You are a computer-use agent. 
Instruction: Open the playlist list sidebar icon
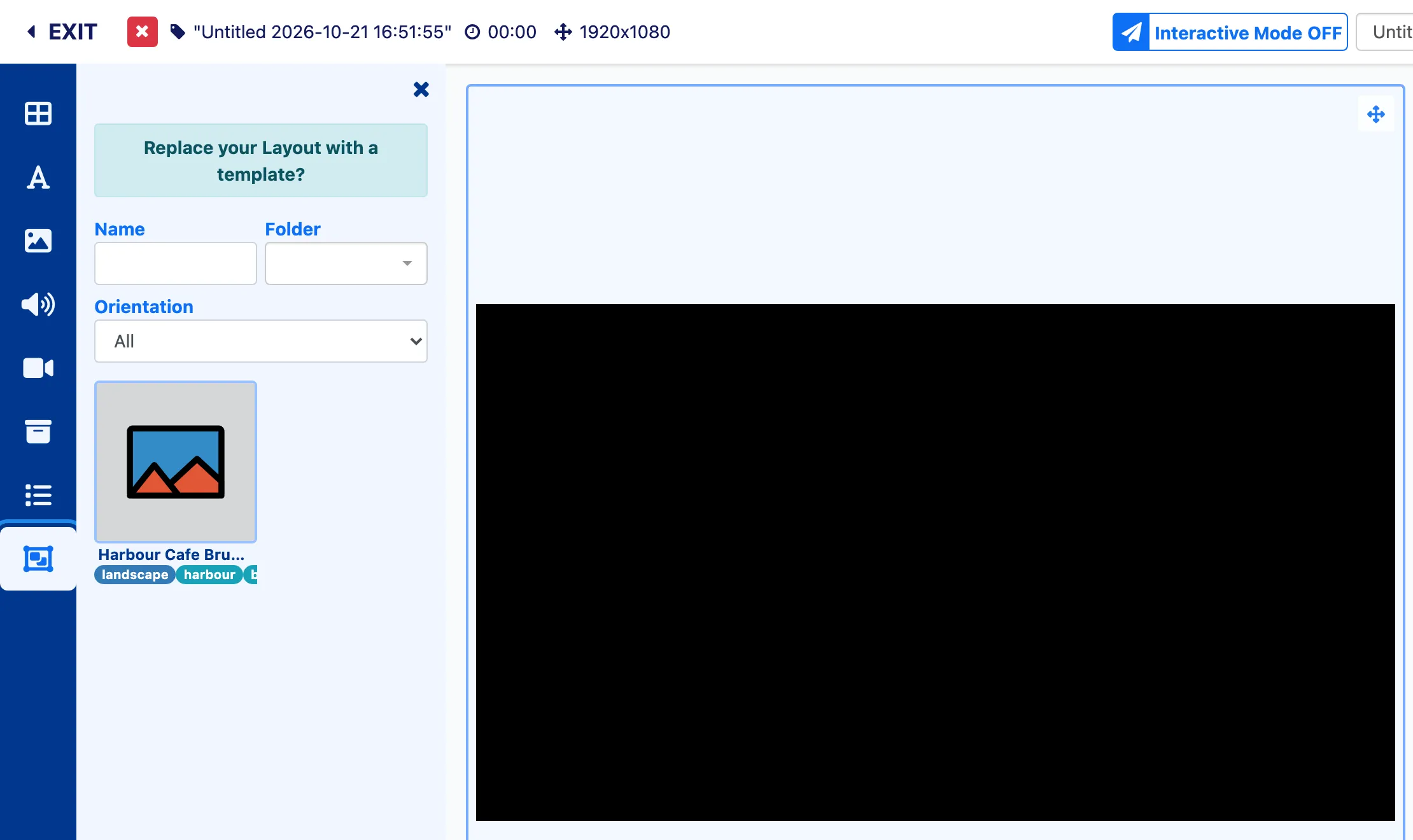point(38,495)
